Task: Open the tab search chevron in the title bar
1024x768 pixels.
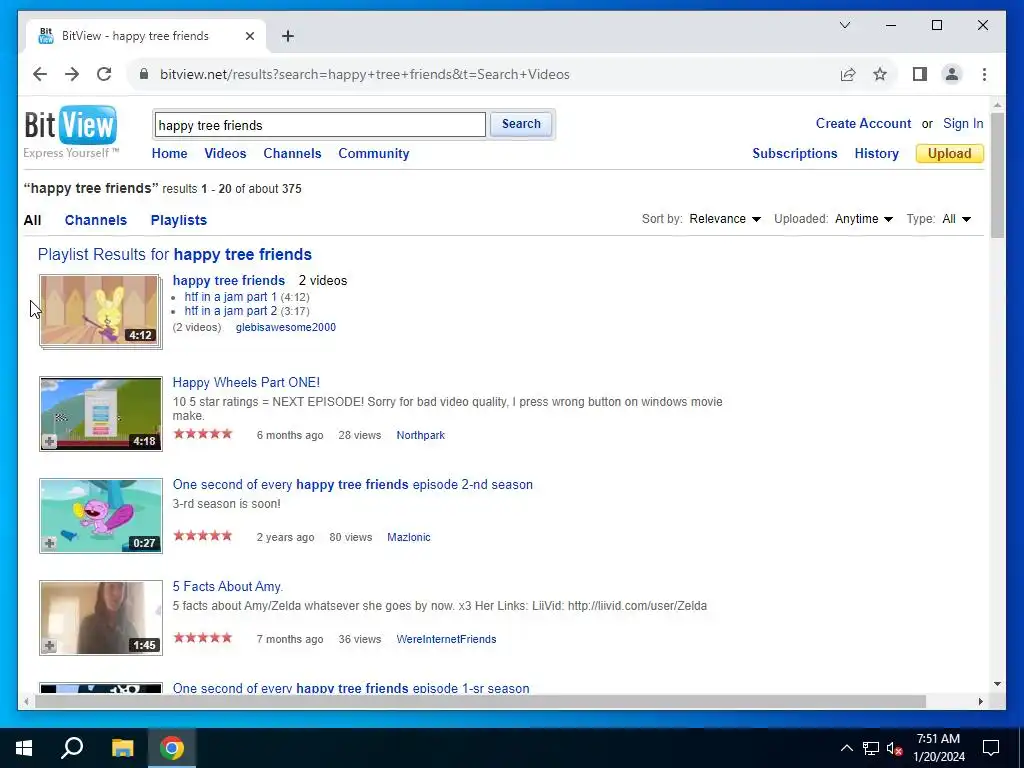Action: tap(845, 25)
